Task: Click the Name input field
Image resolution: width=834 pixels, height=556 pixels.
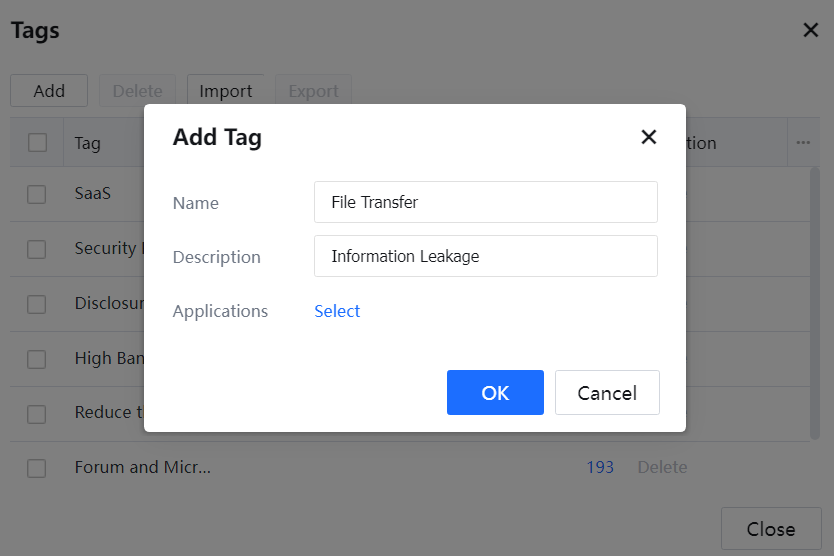Action: [x=485, y=202]
